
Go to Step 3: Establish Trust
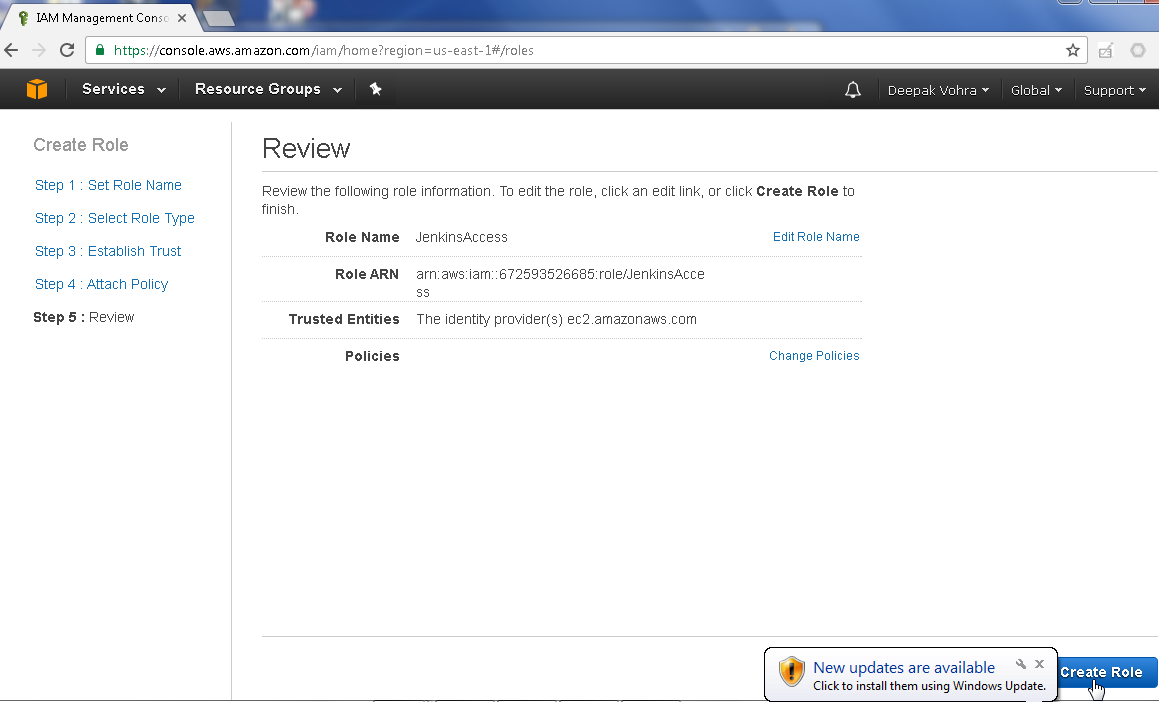[x=108, y=251]
